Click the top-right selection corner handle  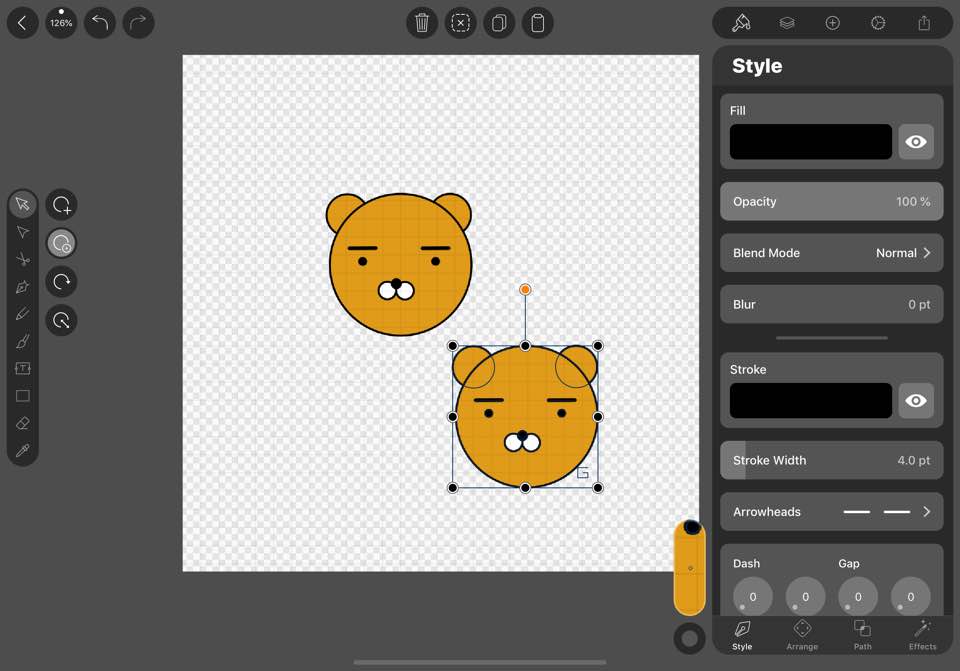598,346
